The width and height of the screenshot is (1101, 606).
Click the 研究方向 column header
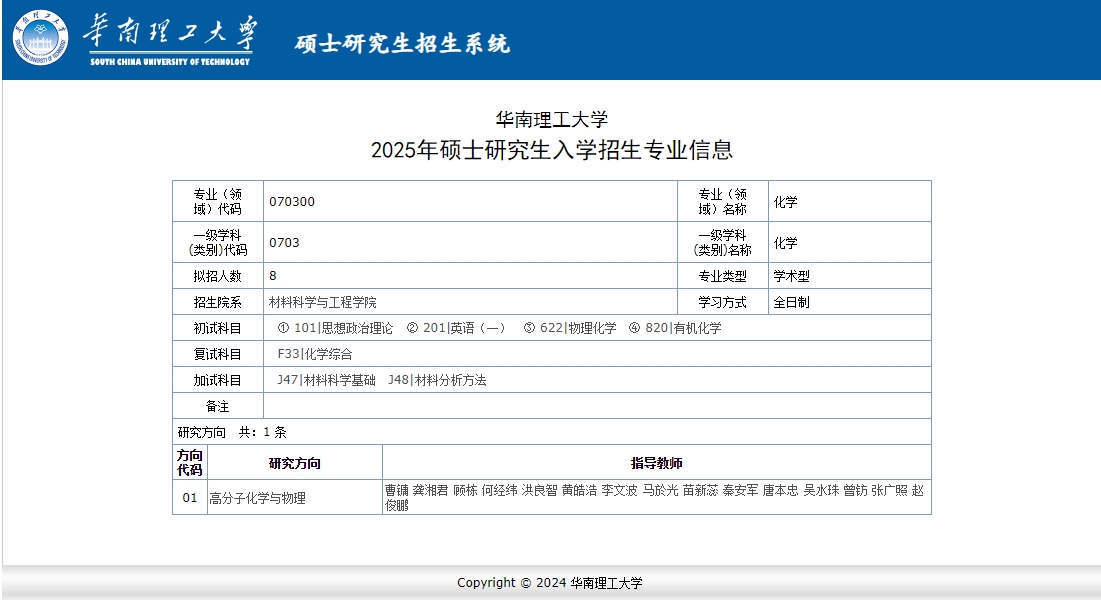click(295, 463)
